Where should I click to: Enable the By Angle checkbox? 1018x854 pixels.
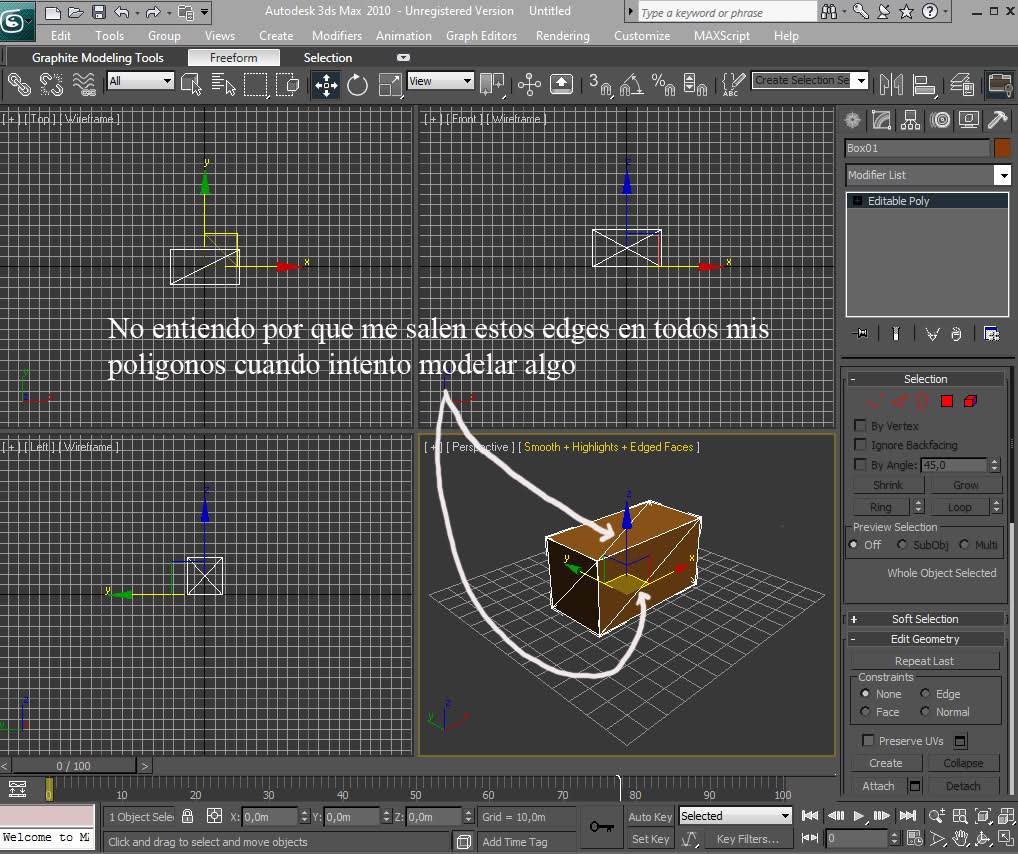click(860, 465)
